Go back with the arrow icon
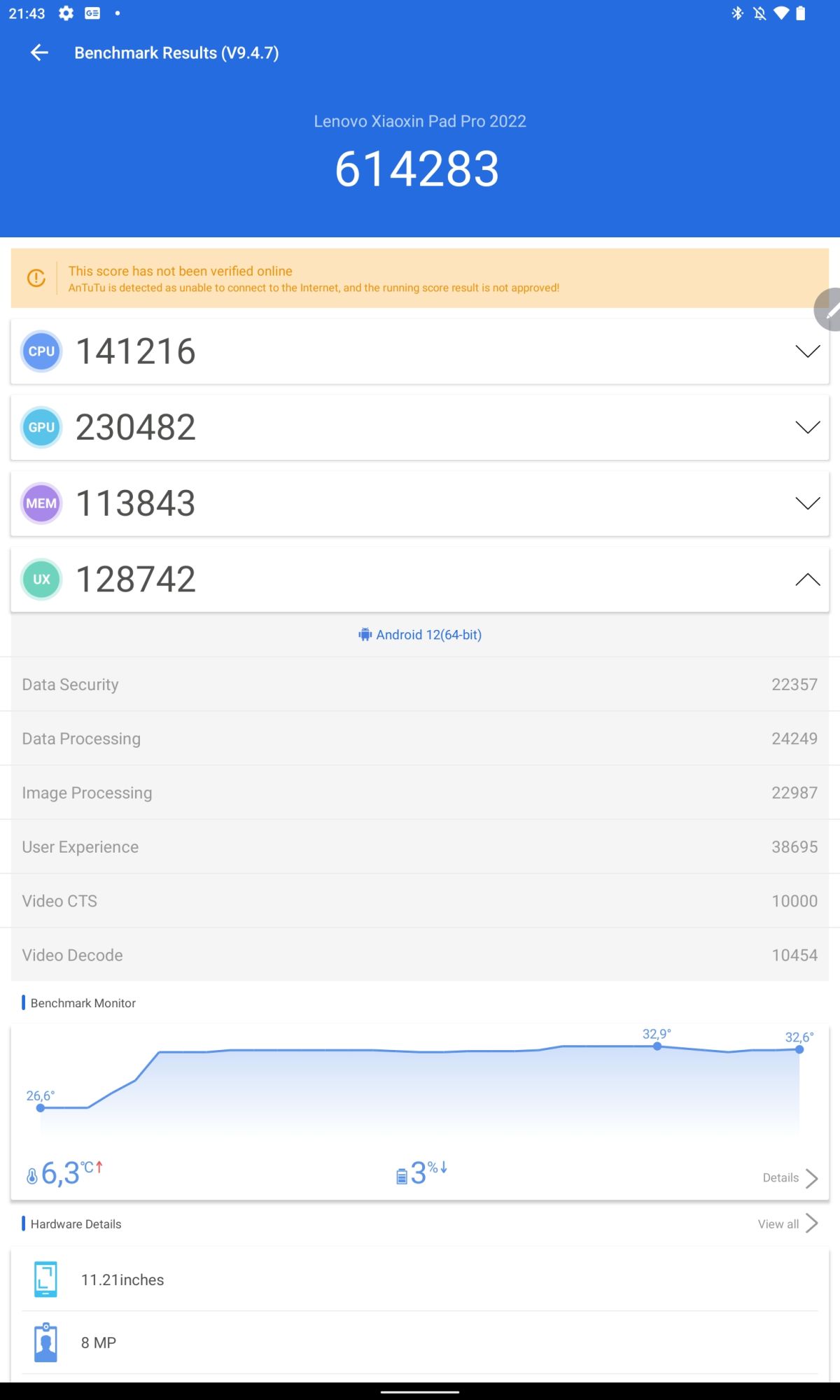Screen dimensions: 840x1400 (40, 52)
